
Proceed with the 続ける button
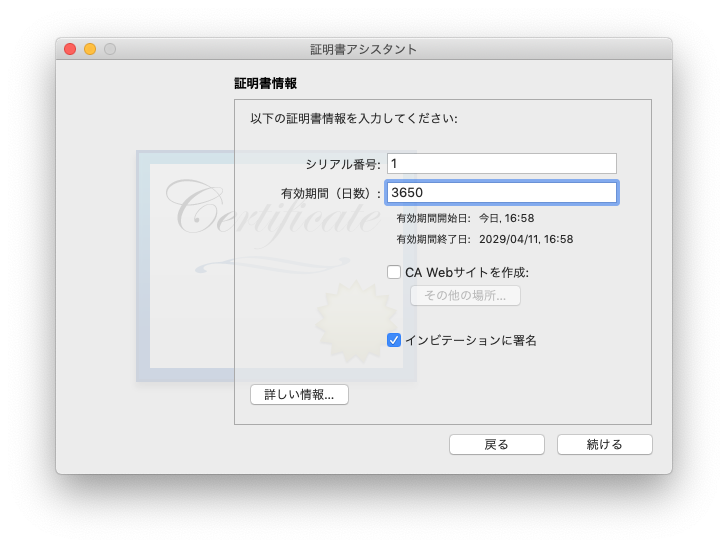click(x=604, y=444)
